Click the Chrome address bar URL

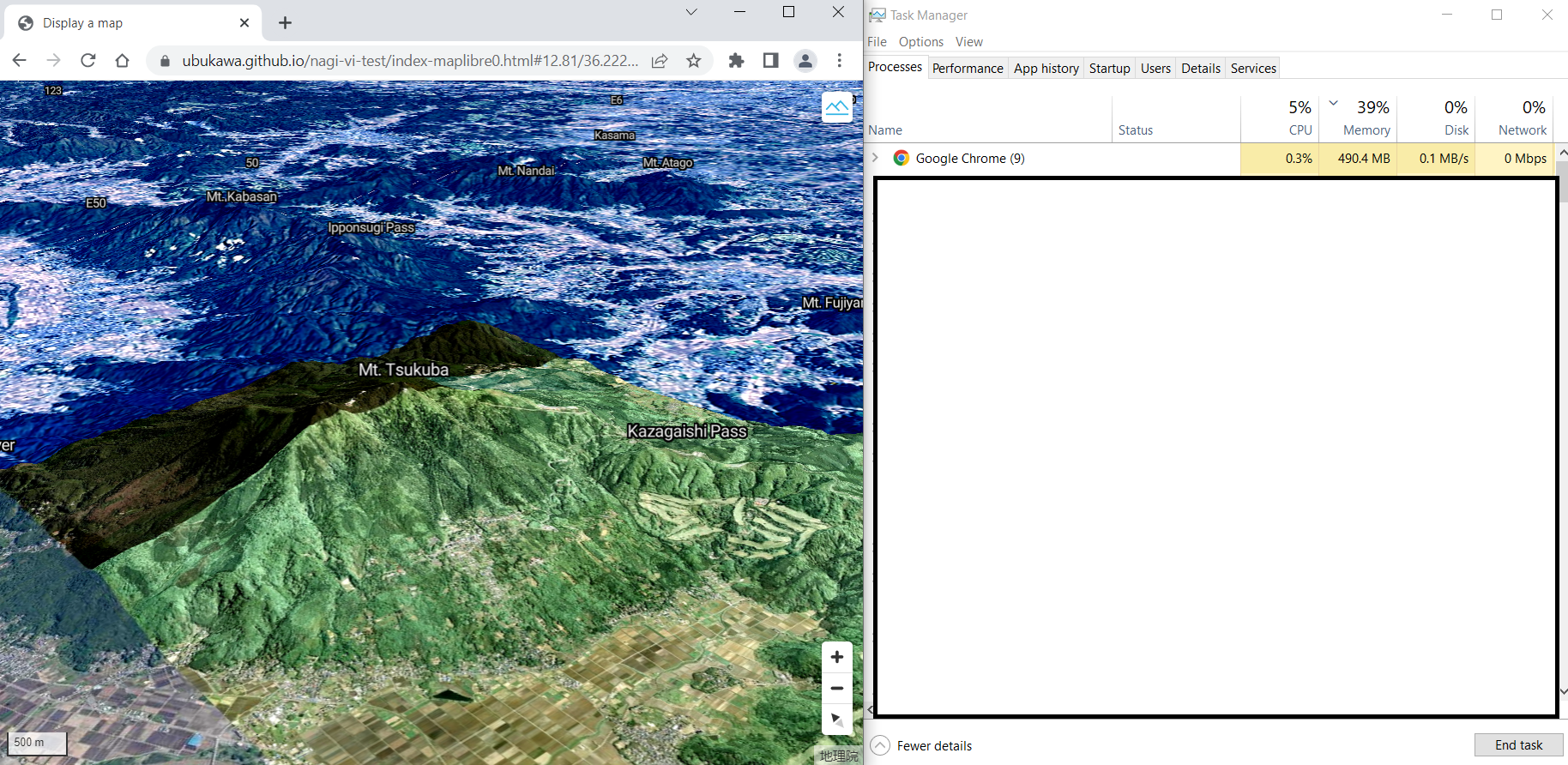pos(410,61)
